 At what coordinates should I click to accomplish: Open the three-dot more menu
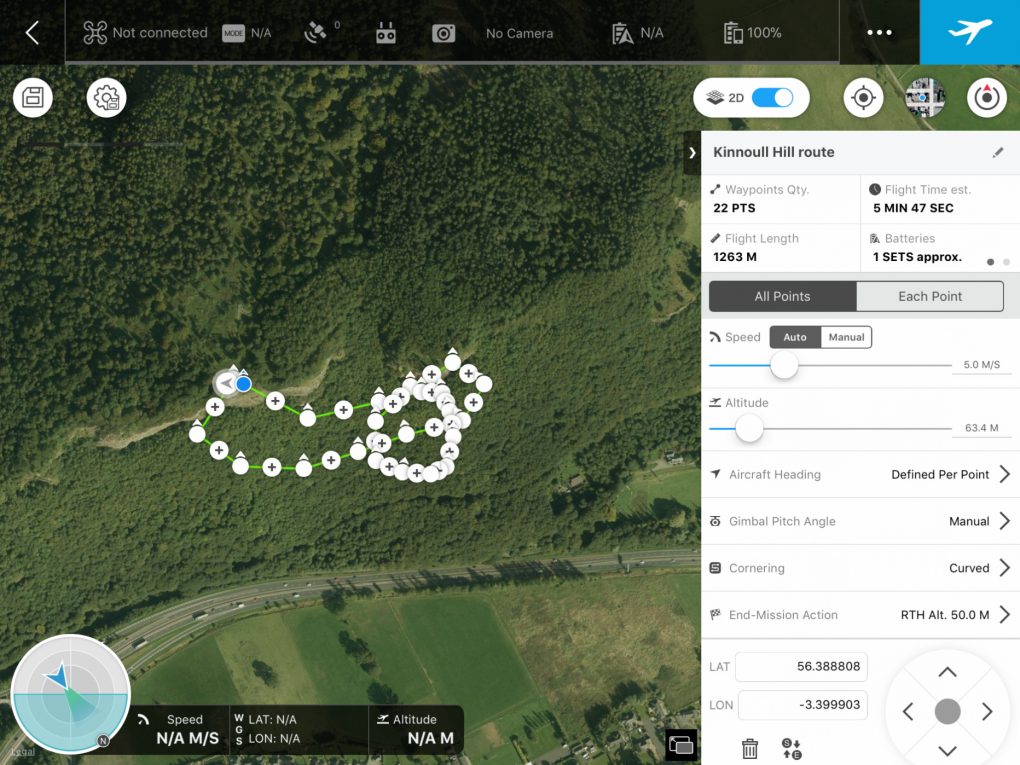coord(879,33)
